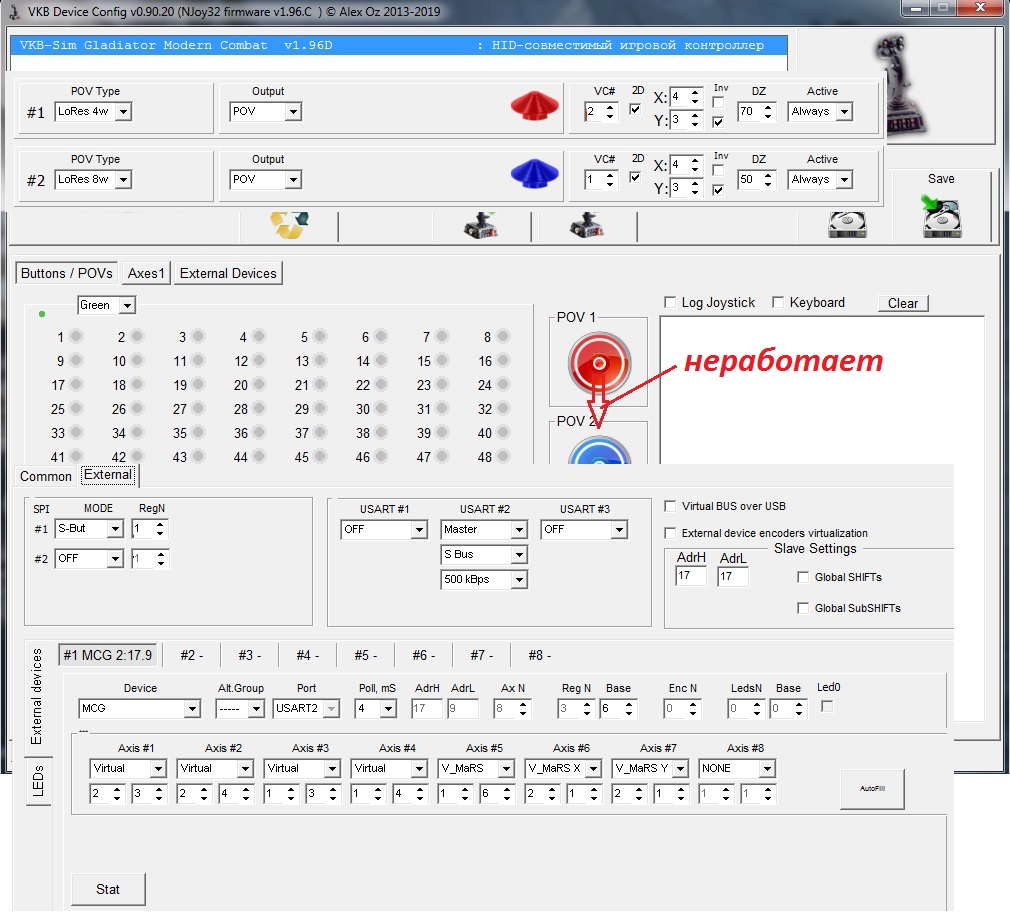Increase DZ value for POV #1
Screen dimensions: 1010x917
tap(768, 108)
